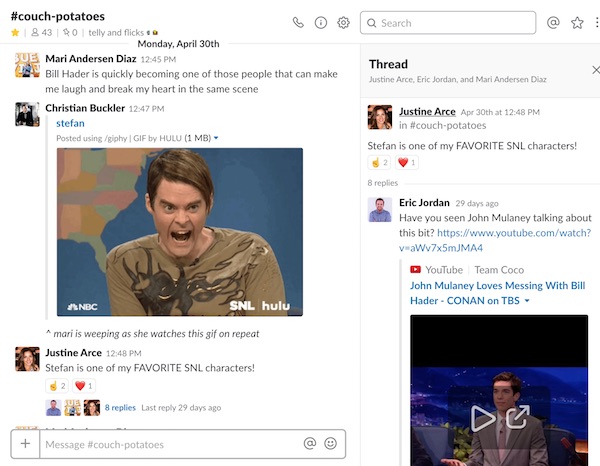Screen dimensions: 600x466
Task: Start a call with the phone icon
Action: click(x=298, y=22)
